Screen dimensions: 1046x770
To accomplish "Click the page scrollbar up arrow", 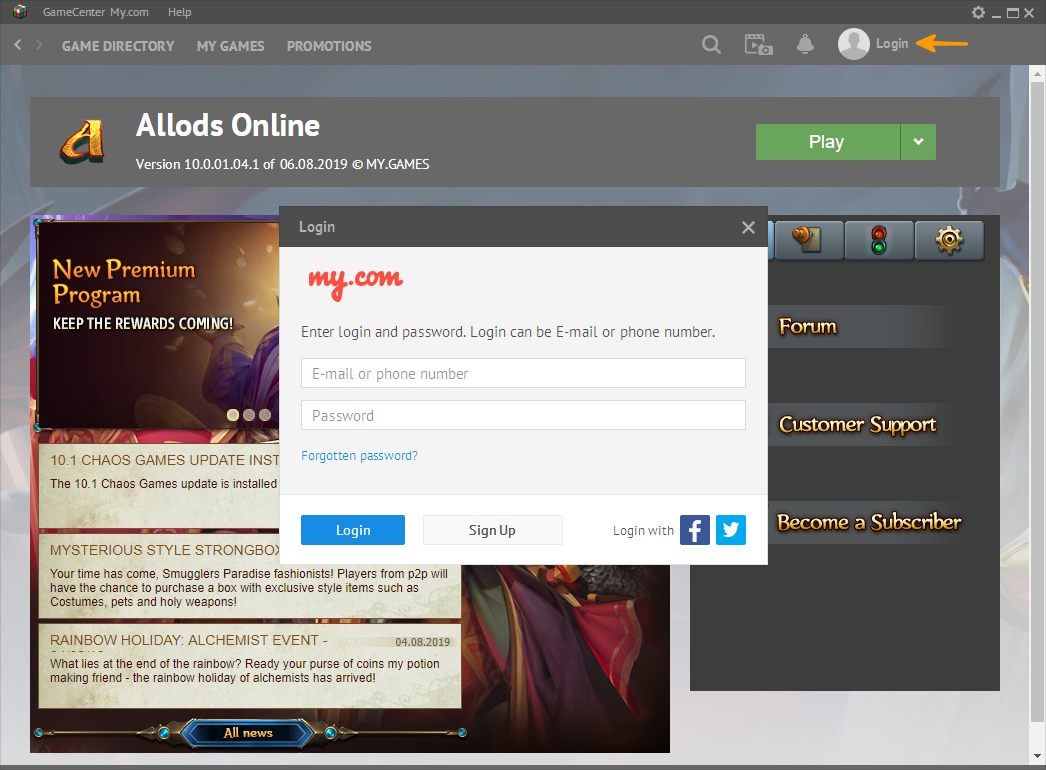I will [x=1037, y=73].
